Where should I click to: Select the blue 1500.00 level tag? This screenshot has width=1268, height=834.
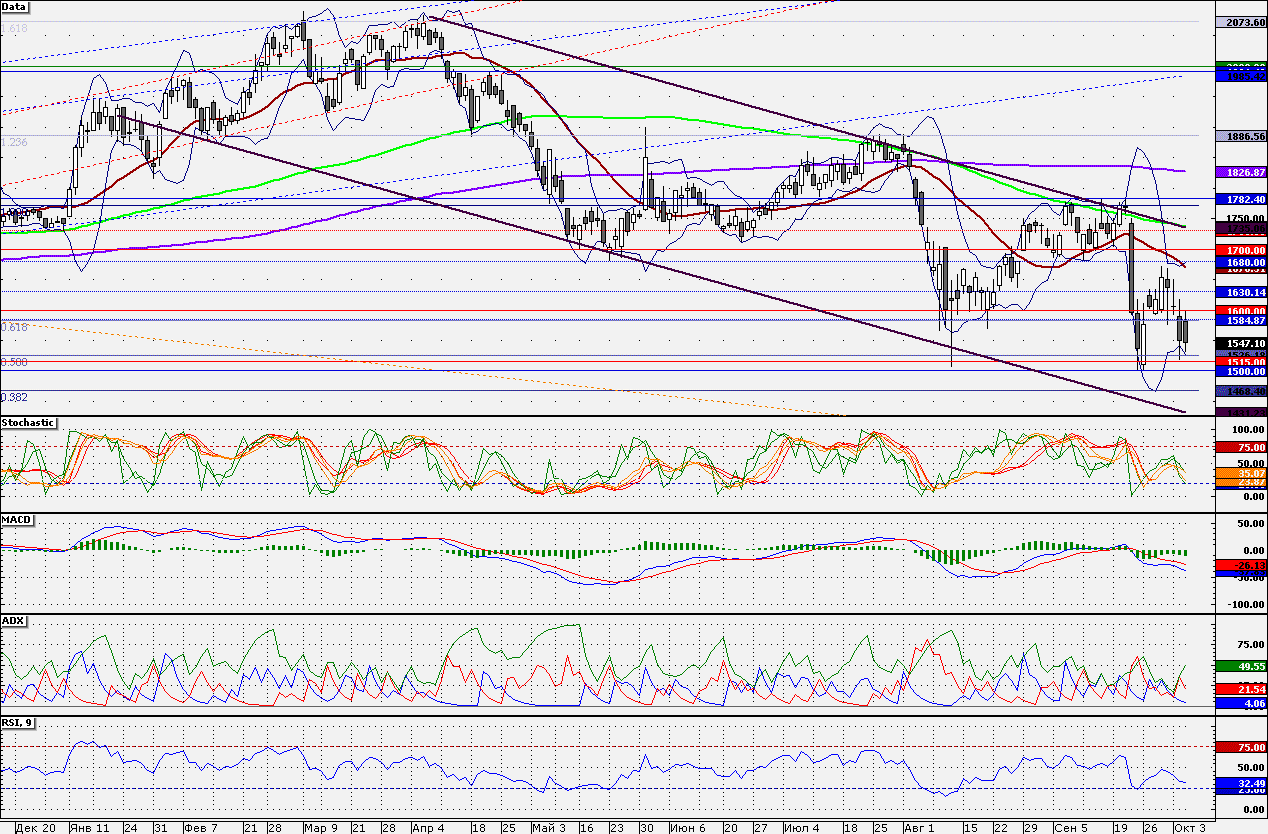[1239, 370]
